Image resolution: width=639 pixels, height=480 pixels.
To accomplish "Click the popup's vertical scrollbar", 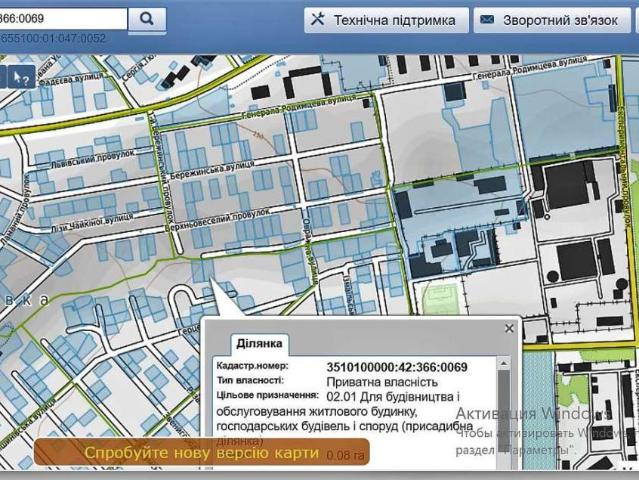I will (x=503, y=400).
